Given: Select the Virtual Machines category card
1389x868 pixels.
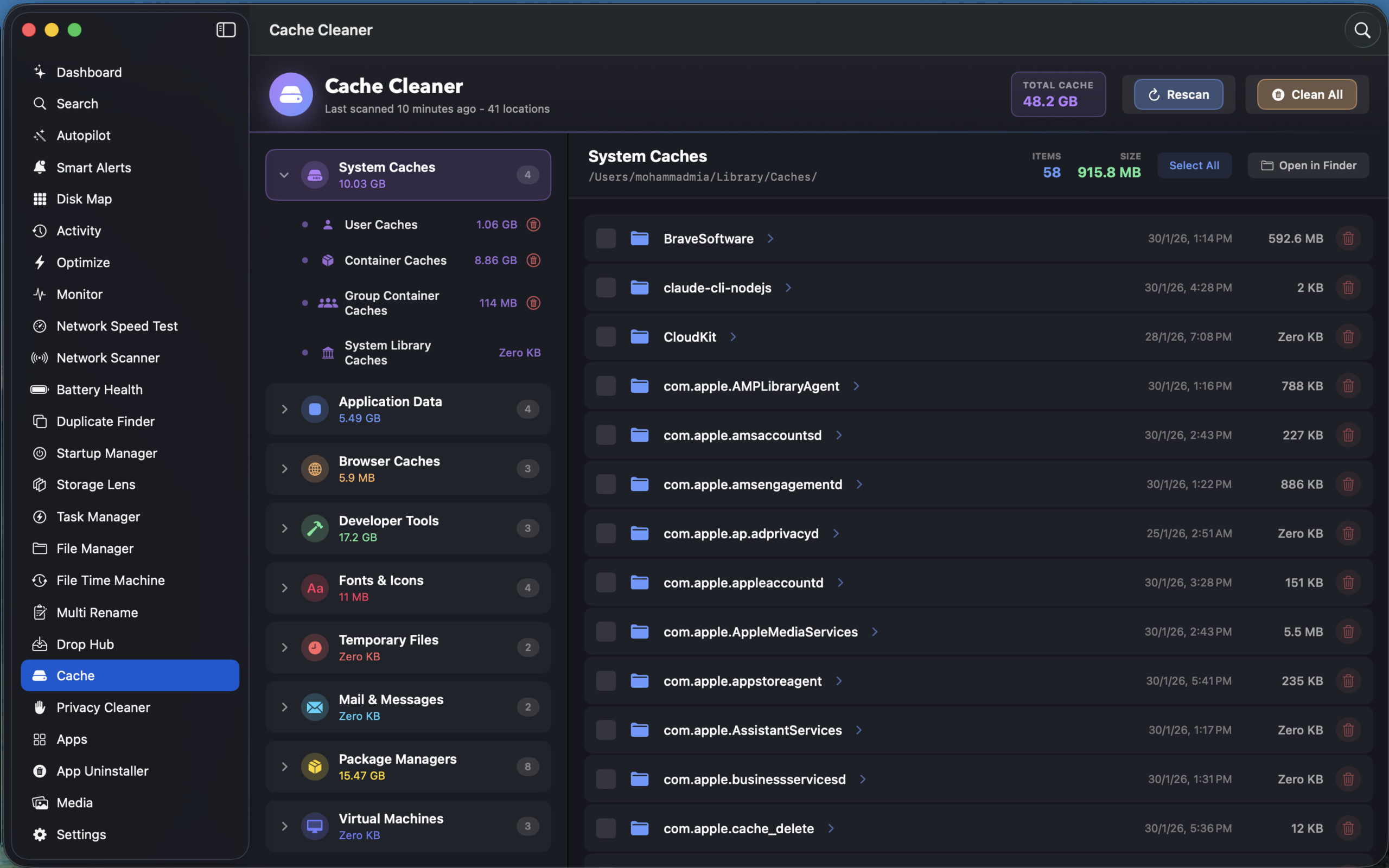Looking at the screenshot, I should pos(408,826).
